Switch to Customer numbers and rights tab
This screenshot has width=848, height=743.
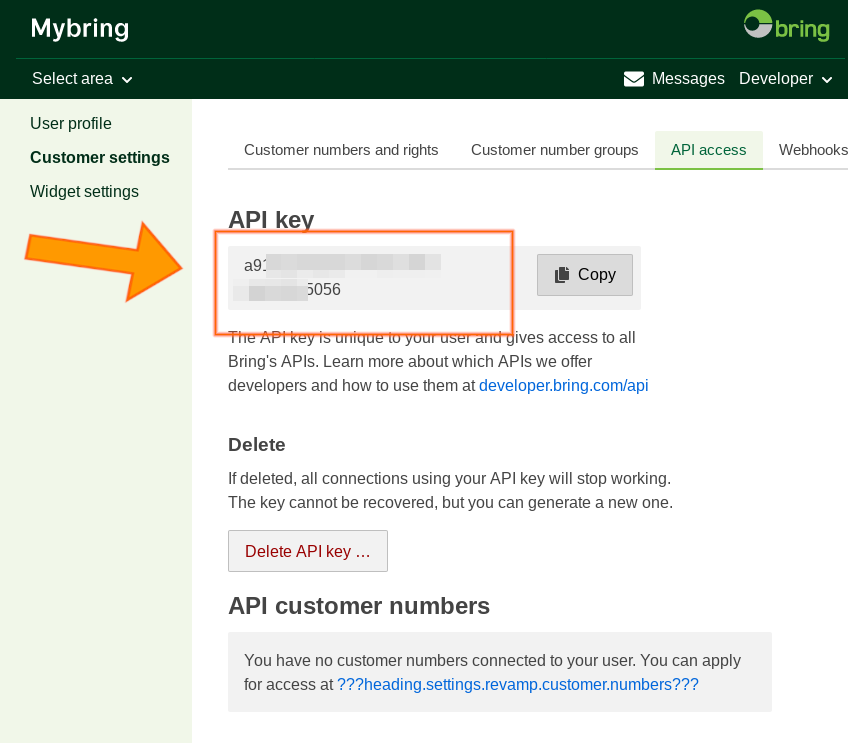pyautogui.click(x=341, y=150)
